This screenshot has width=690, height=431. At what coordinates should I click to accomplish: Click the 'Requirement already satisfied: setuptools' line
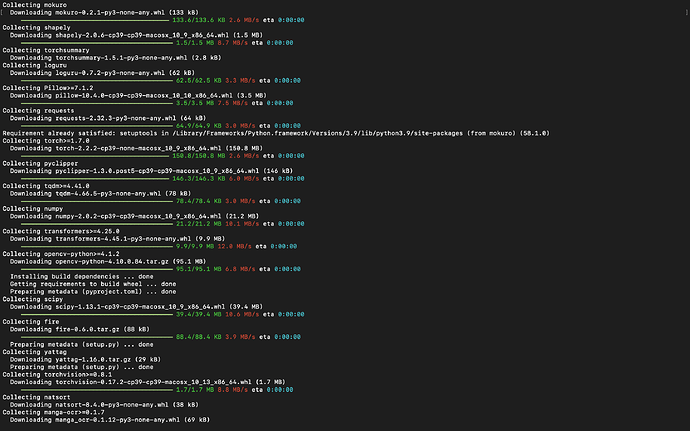pyautogui.click(x=276, y=133)
